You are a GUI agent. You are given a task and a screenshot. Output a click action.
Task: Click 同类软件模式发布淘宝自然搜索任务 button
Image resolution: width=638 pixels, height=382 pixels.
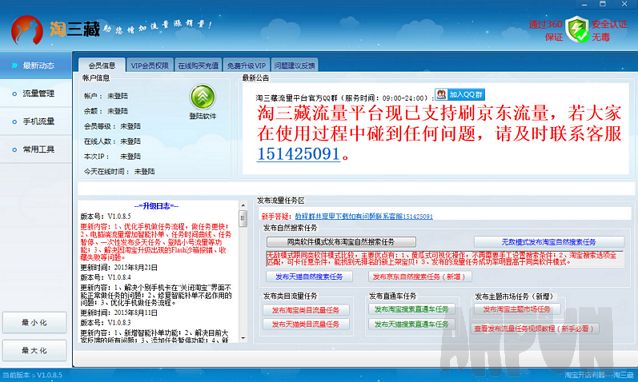pos(341,242)
